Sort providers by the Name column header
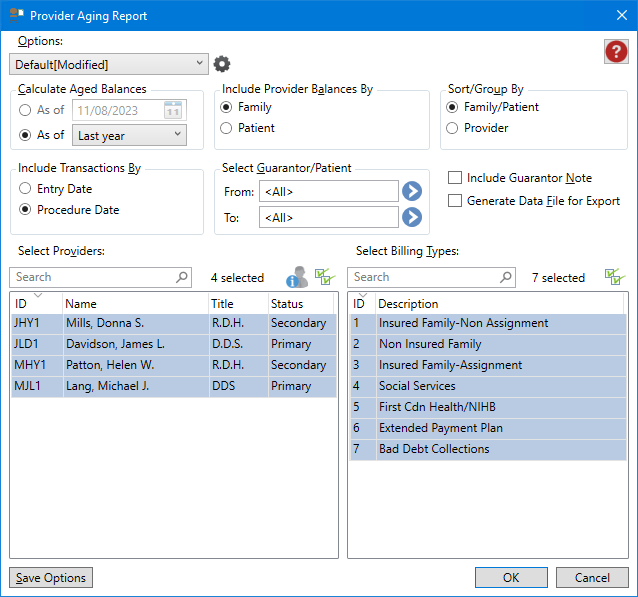This screenshot has width=638, height=597. (135, 304)
